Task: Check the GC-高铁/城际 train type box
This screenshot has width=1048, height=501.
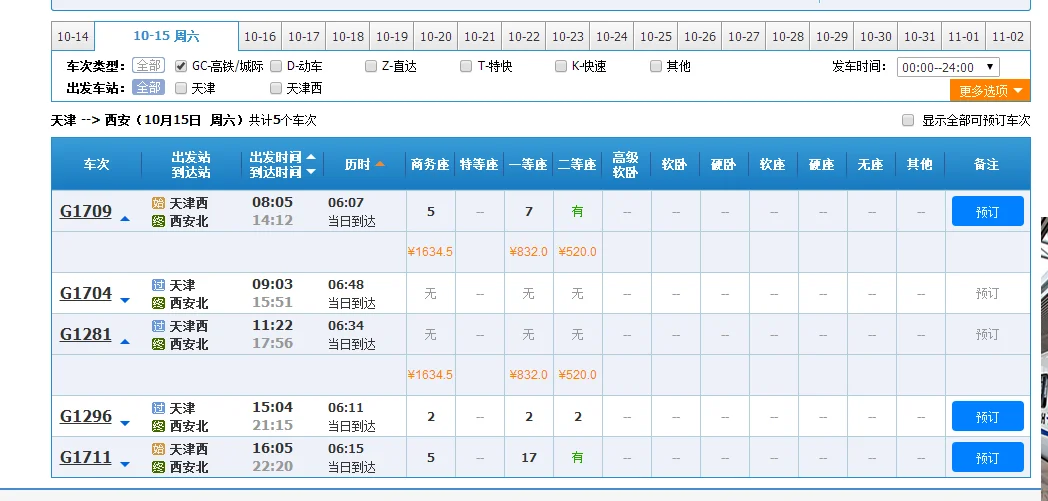Action: point(180,66)
